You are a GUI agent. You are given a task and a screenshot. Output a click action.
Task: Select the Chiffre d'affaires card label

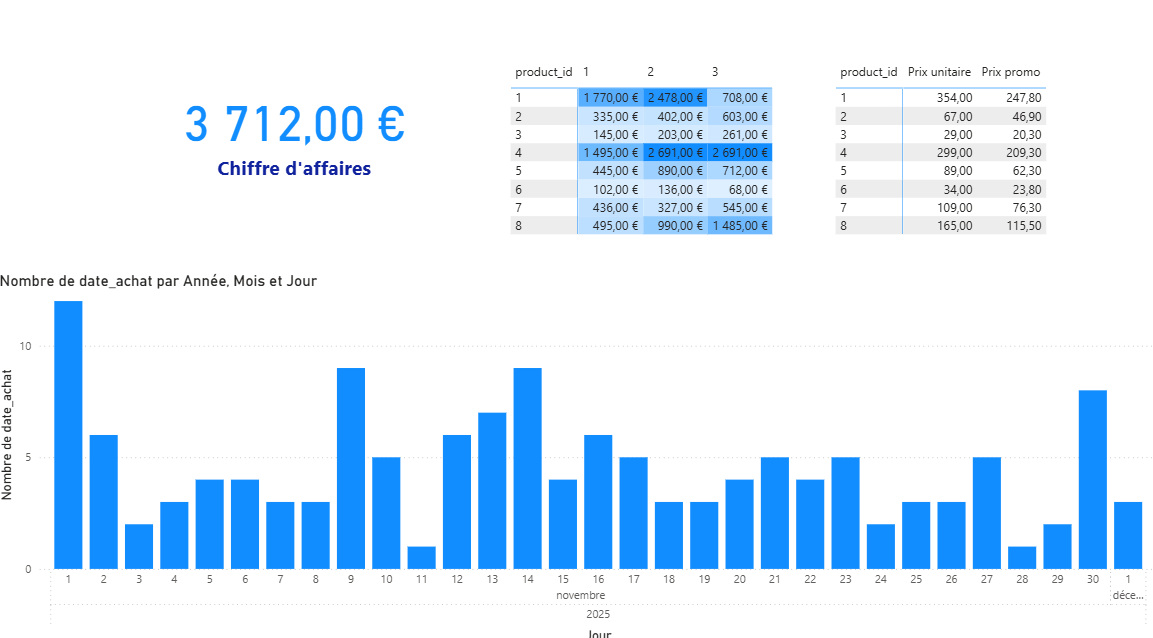click(x=294, y=169)
